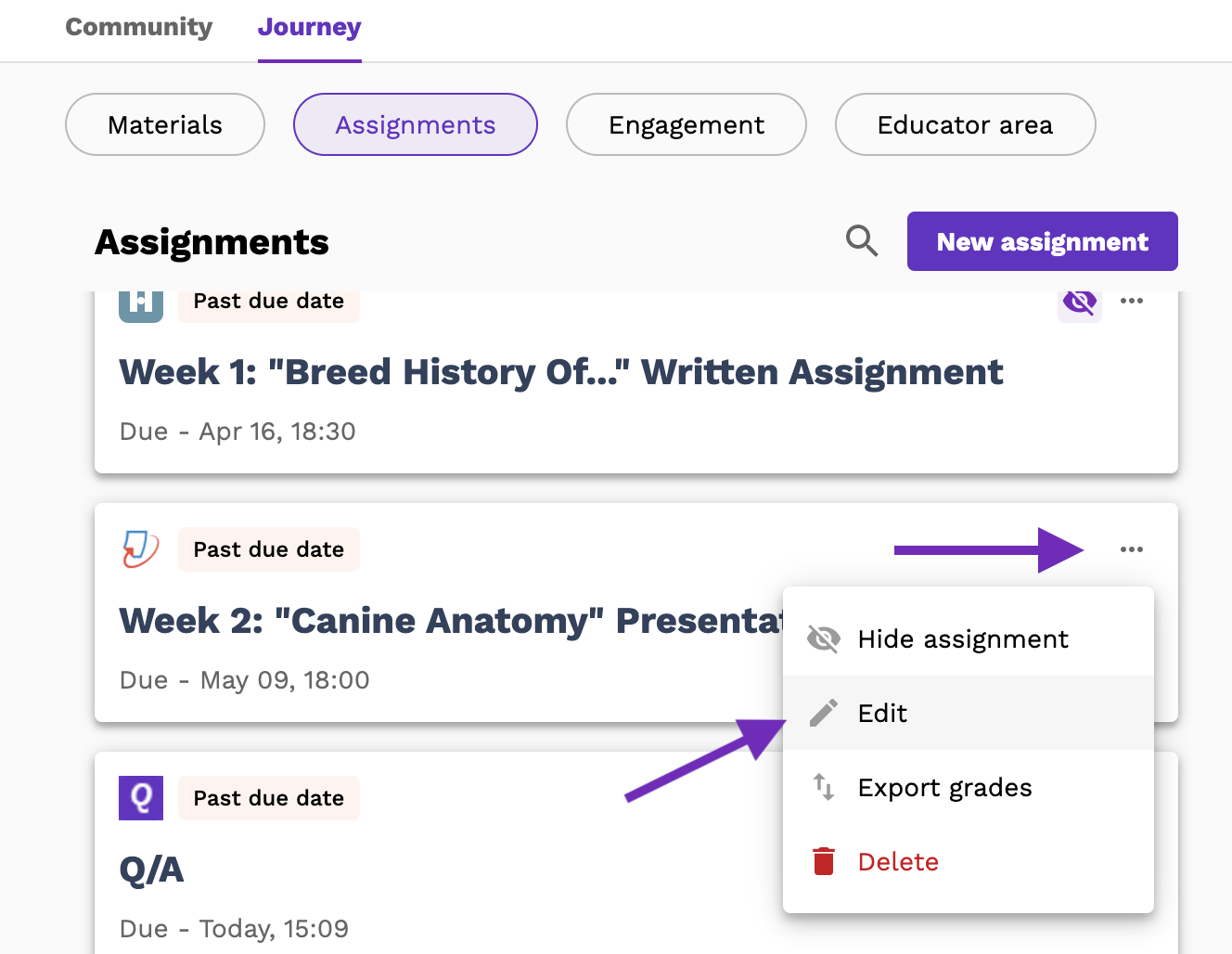1232x954 pixels.
Task: Switch to the Community tab
Action: point(139,27)
